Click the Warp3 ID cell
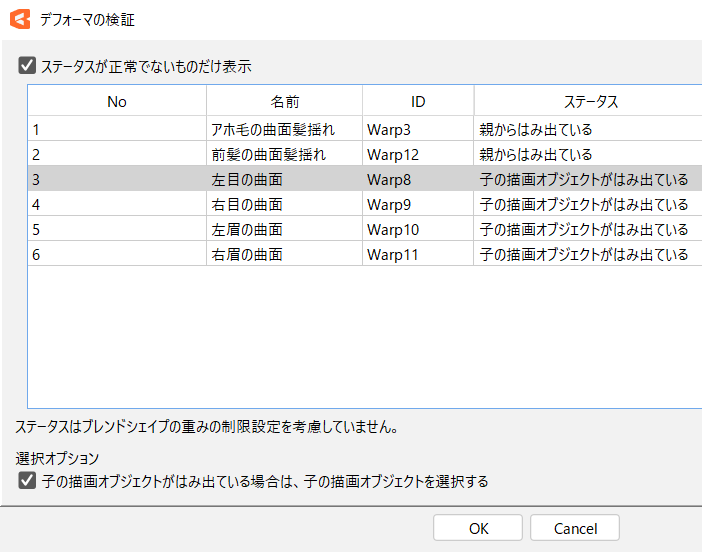The height and width of the screenshot is (552, 702). pos(389,129)
